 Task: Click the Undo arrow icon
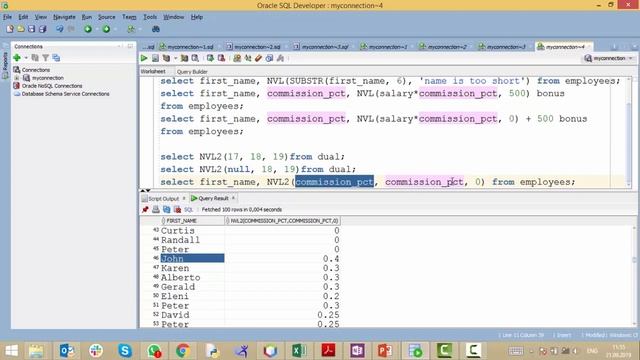(60, 29)
